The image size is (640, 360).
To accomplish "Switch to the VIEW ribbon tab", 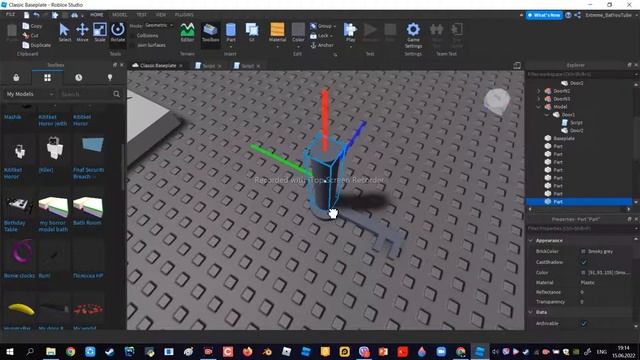I will pos(161,15).
